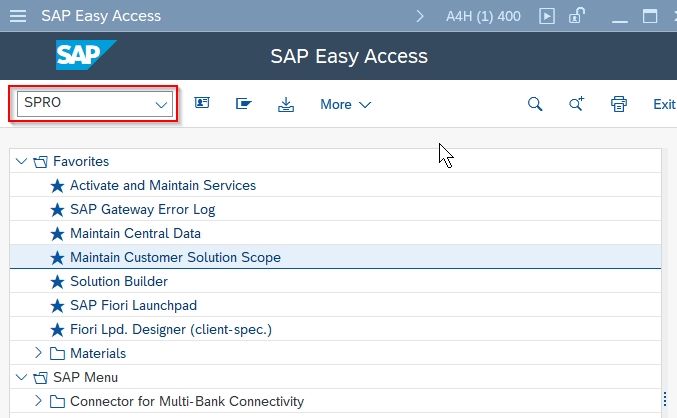Click the add to favorites download icon
Viewport: 677px width, 418px height.
point(285,104)
